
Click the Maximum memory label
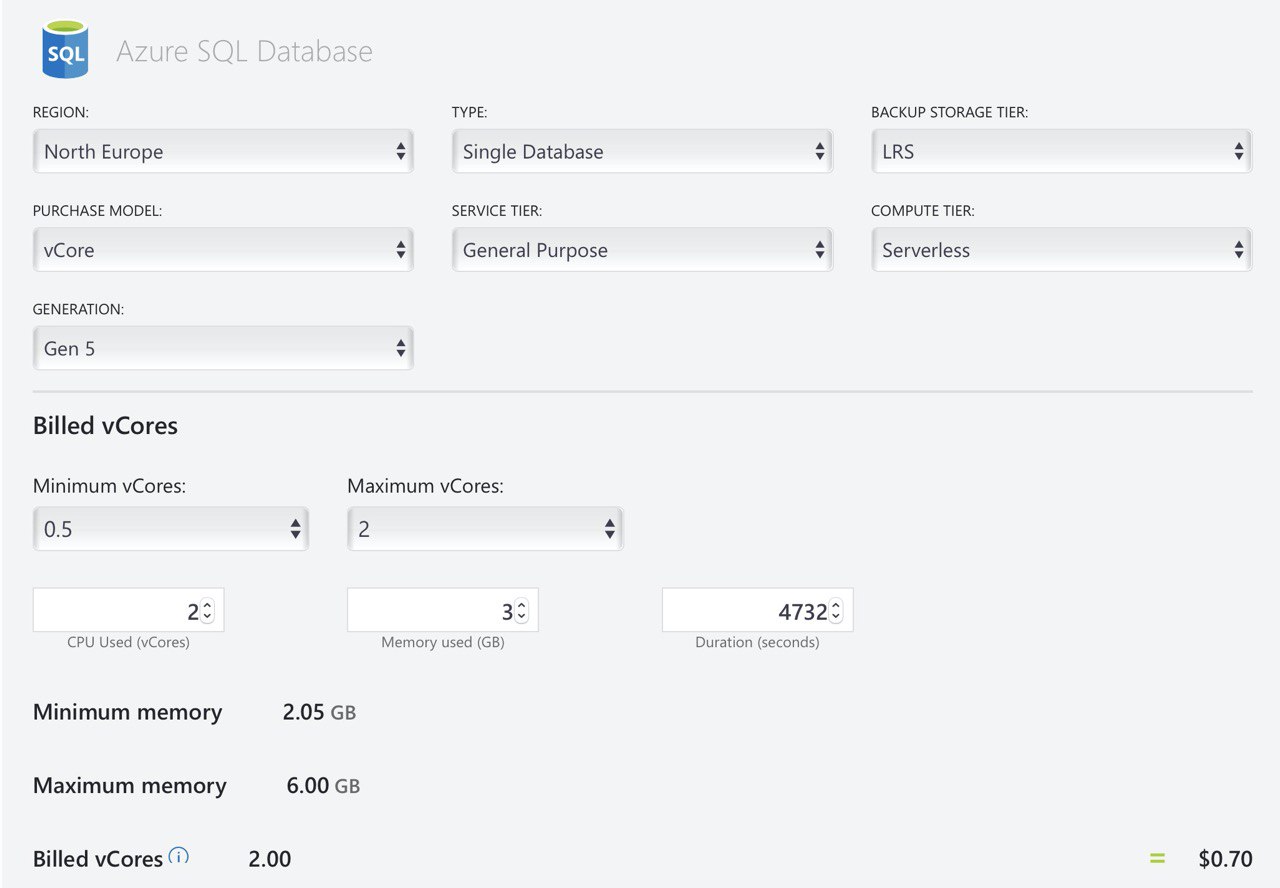129,786
